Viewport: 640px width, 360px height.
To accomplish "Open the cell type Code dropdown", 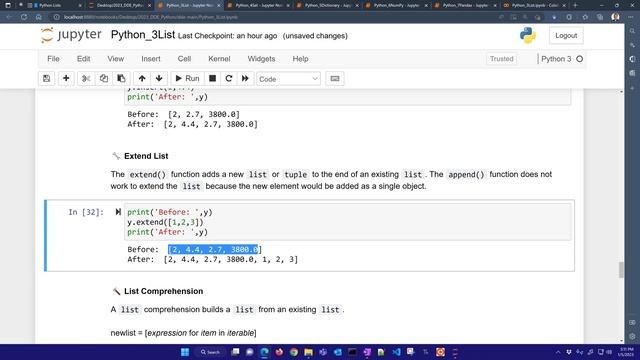I will pos(288,79).
